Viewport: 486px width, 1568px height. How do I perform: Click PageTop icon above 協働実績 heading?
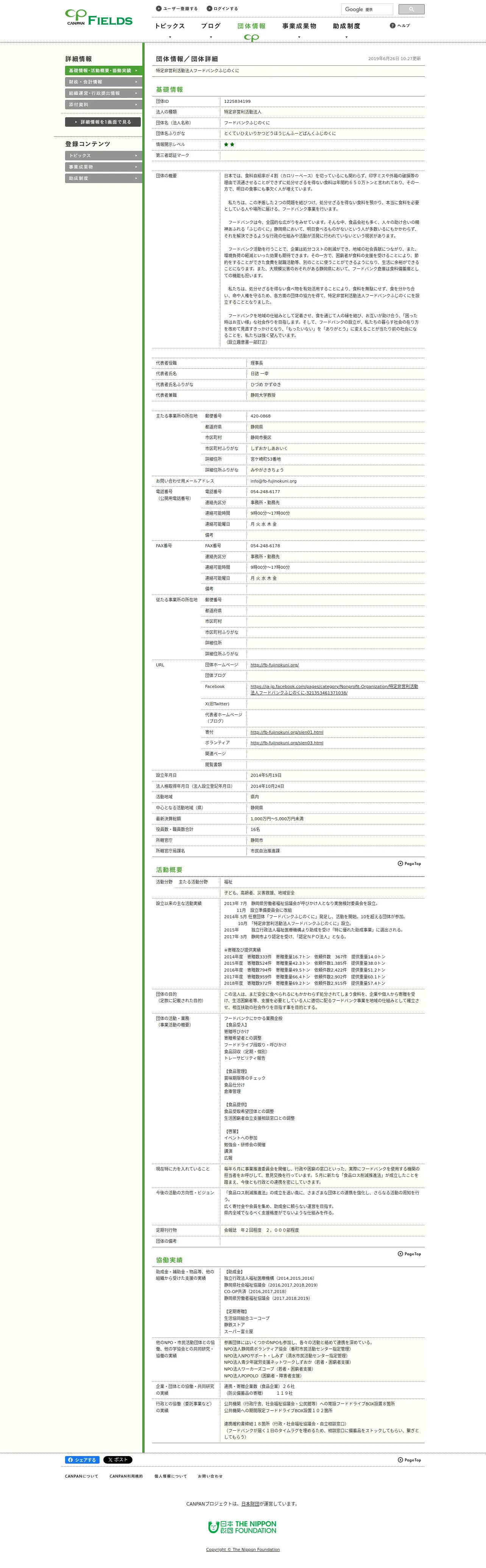[x=409, y=1253]
